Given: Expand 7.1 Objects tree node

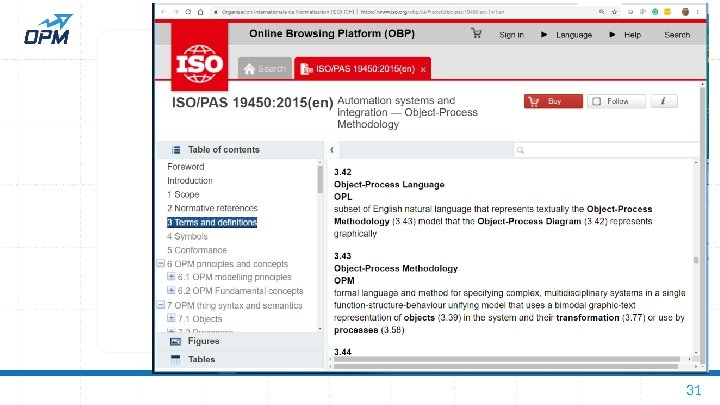Looking at the screenshot, I should coord(171,318).
